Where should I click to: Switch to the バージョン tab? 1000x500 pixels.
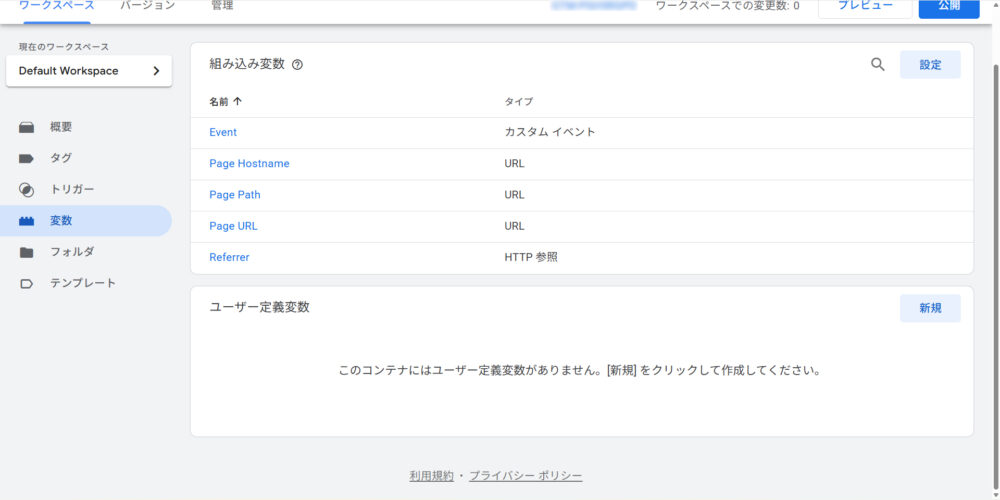tap(147, 6)
